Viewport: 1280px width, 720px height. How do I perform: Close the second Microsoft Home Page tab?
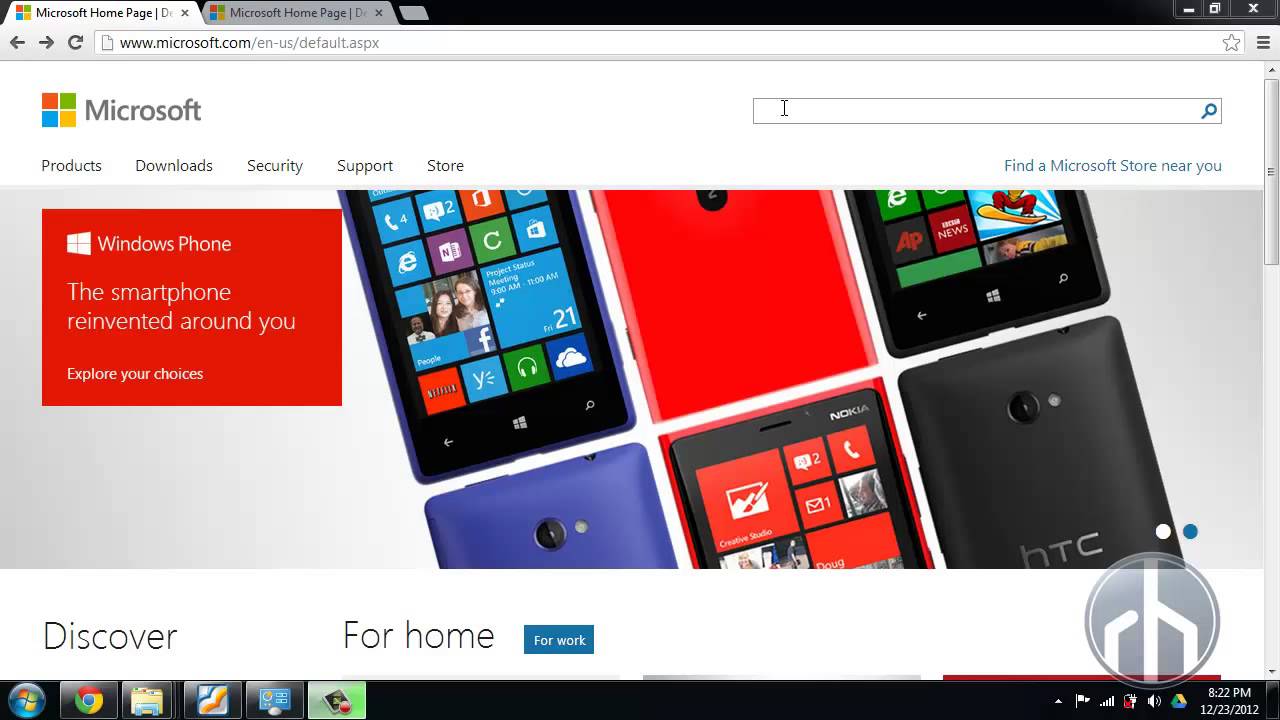pos(378,13)
